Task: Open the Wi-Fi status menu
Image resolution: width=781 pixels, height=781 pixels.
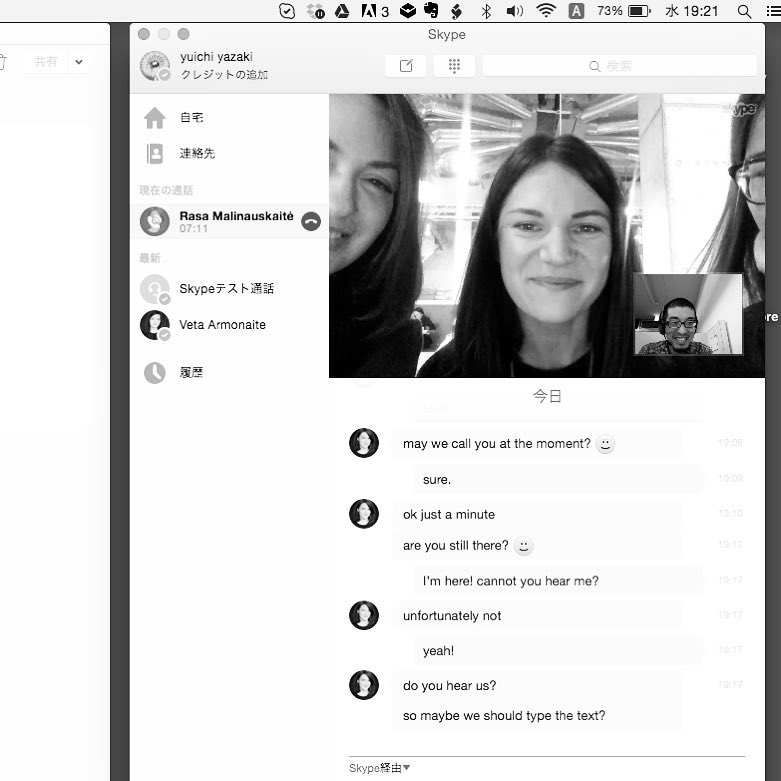Action: click(545, 11)
